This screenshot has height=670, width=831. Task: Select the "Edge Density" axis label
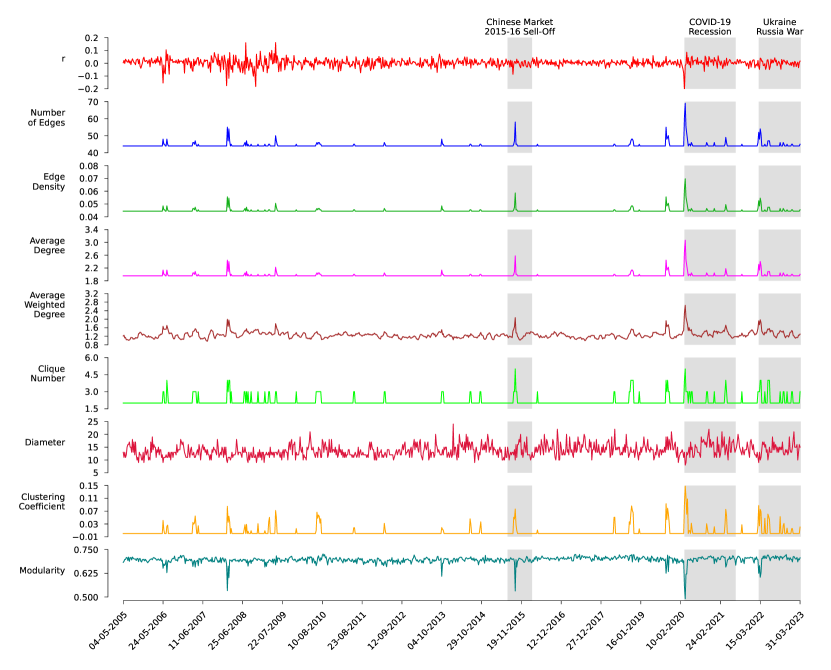49,182
